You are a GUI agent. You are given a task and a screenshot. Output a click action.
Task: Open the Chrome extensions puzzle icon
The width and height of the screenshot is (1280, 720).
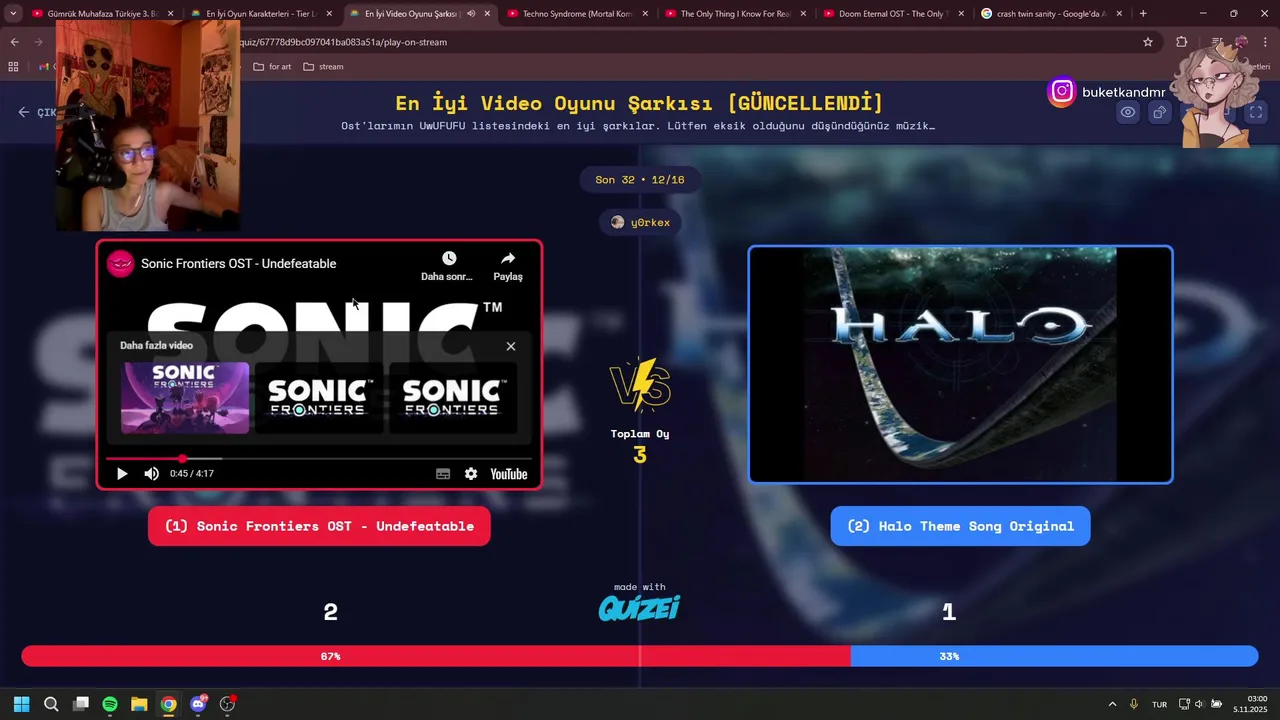click(1182, 42)
